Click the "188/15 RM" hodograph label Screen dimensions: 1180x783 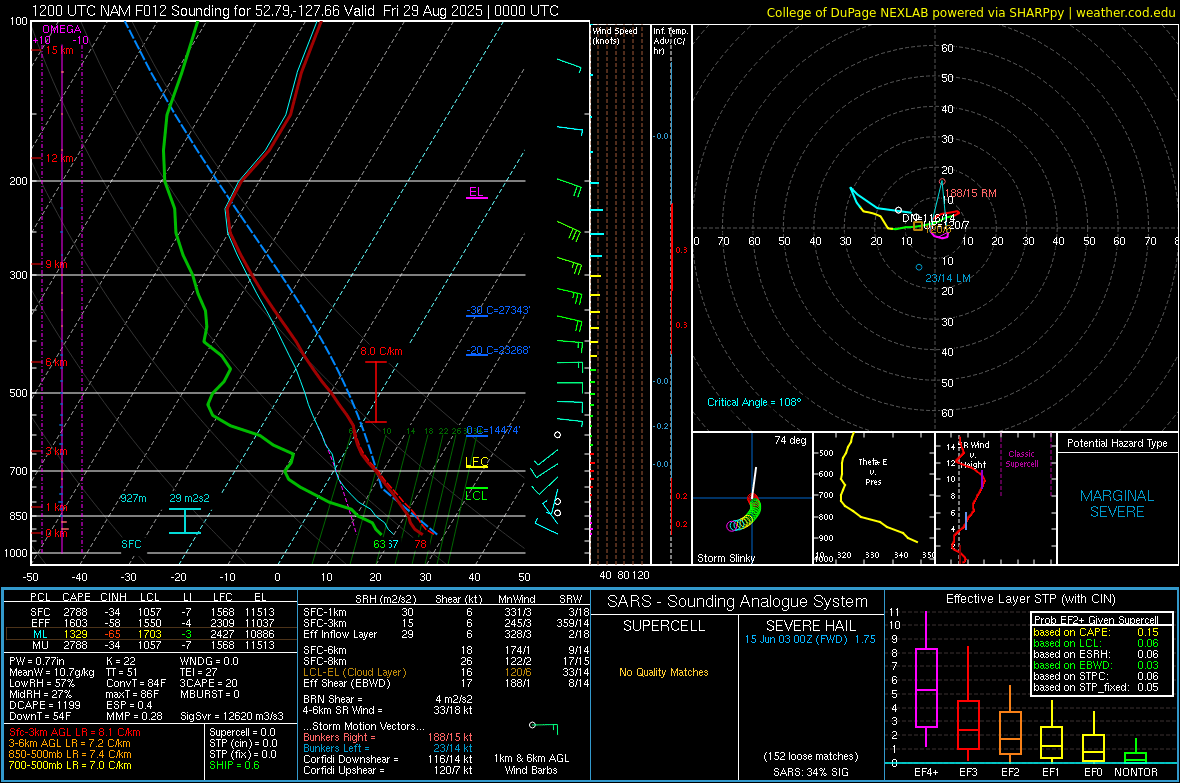pos(971,193)
